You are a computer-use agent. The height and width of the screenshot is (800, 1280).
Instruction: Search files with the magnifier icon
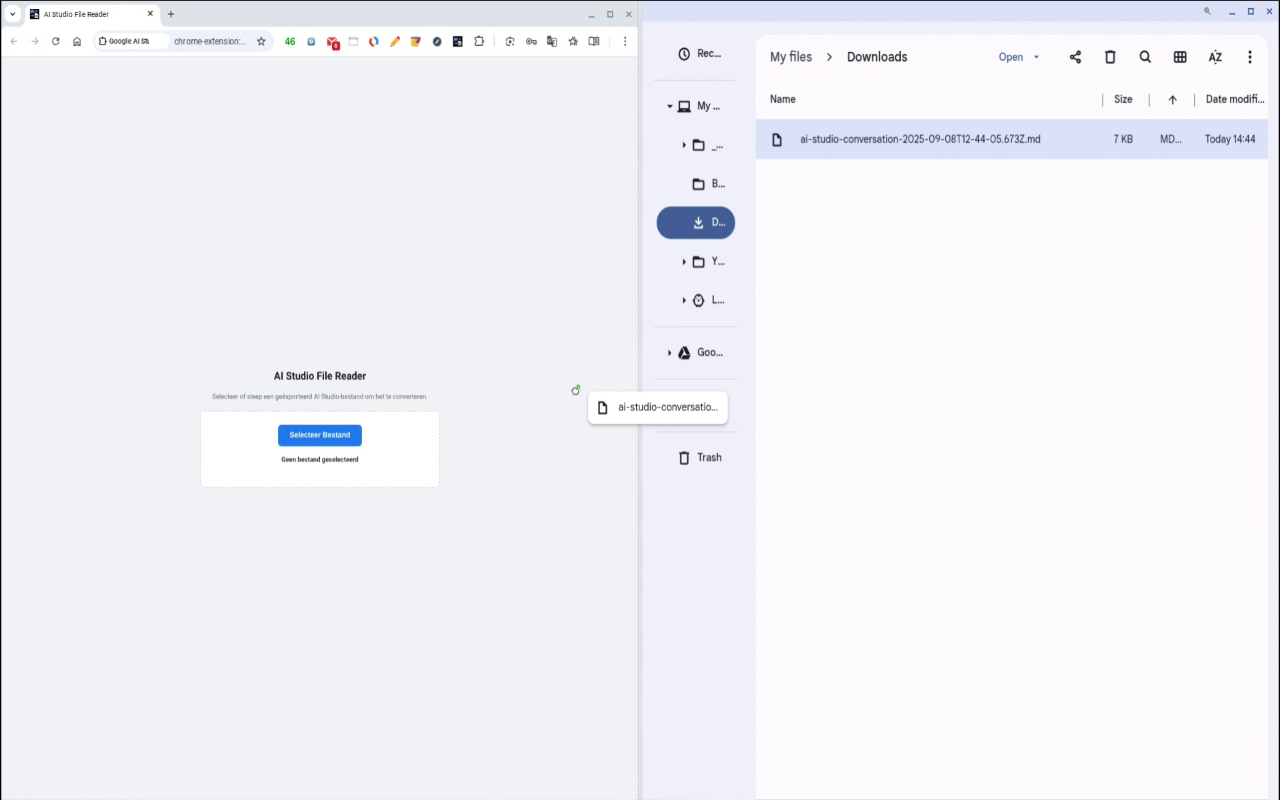pos(1145,57)
